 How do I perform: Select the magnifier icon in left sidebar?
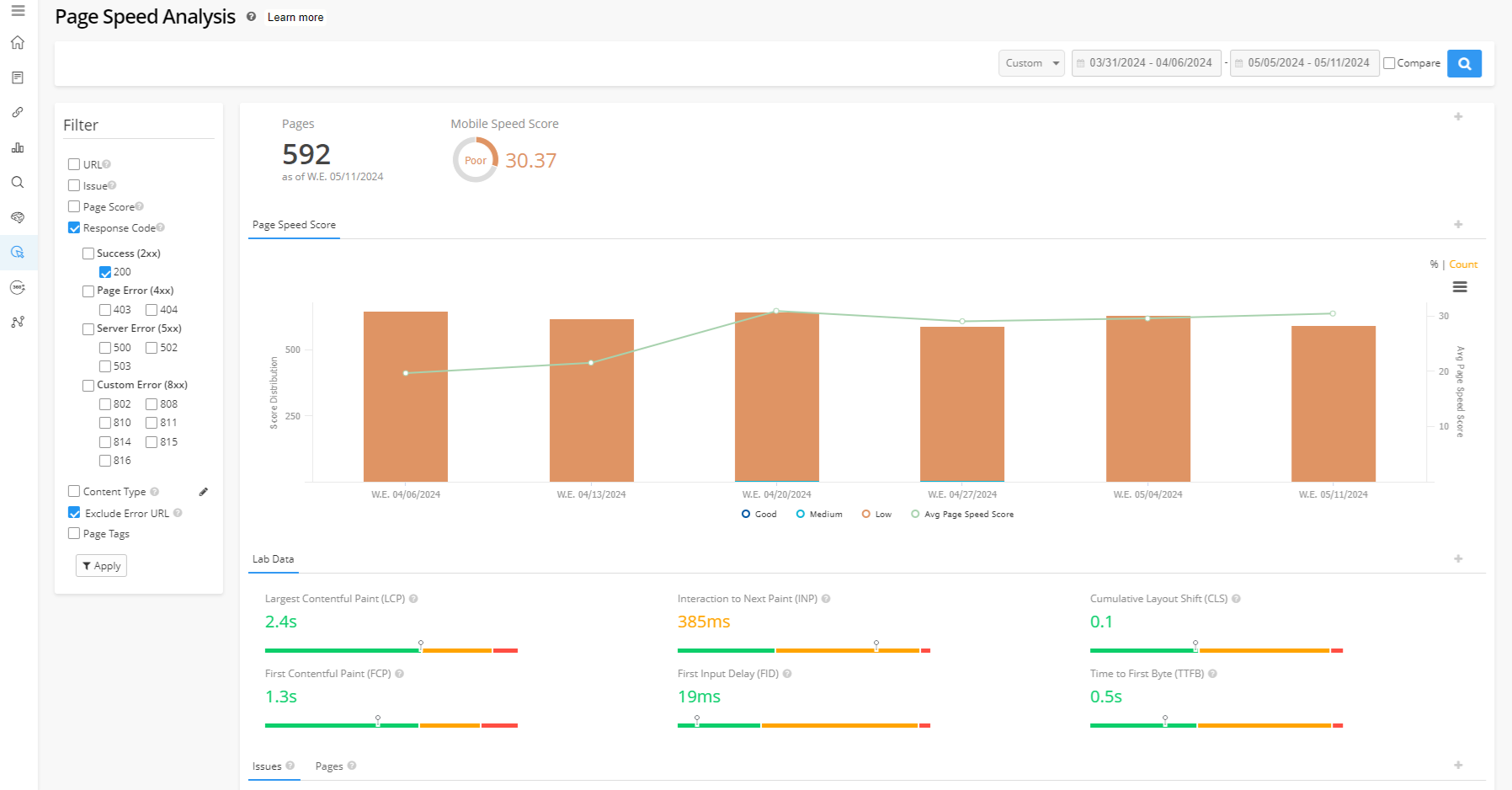[x=18, y=183]
